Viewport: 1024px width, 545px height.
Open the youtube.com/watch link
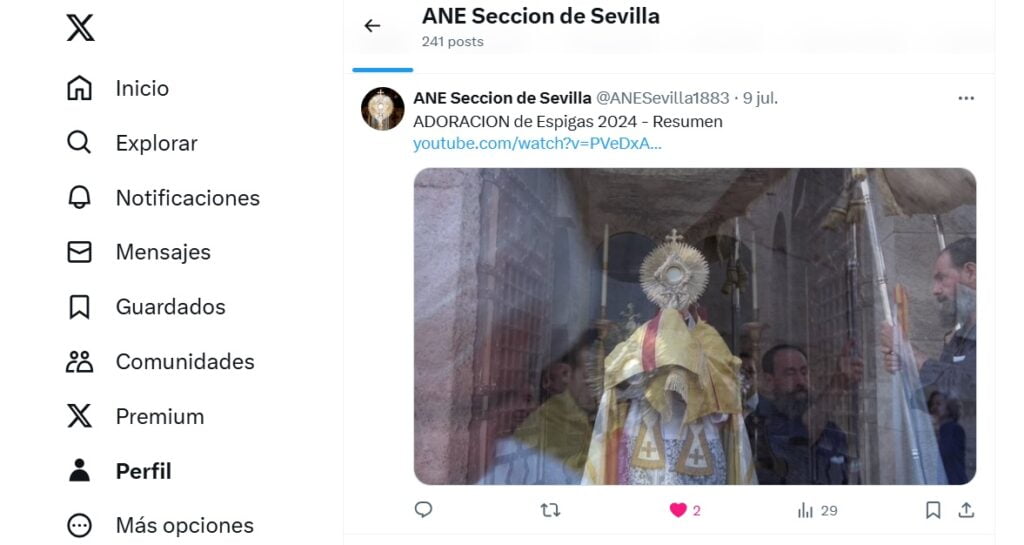(x=537, y=144)
